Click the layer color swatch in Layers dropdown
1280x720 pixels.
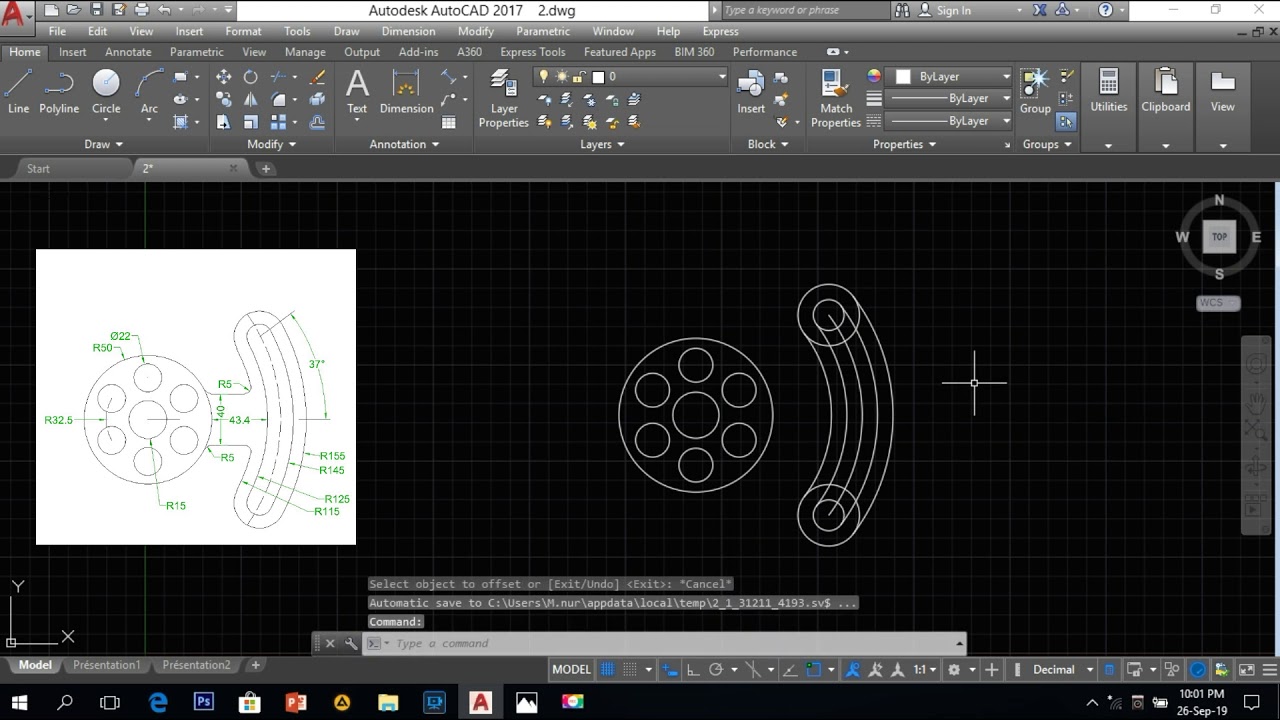click(x=598, y=76)
